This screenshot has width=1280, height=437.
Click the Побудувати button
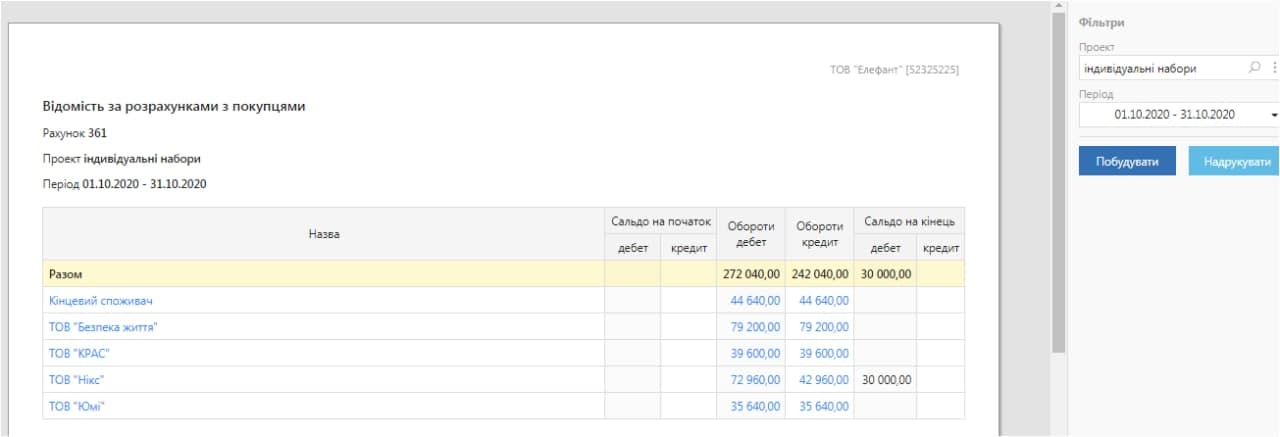[x=1127, y=161]
